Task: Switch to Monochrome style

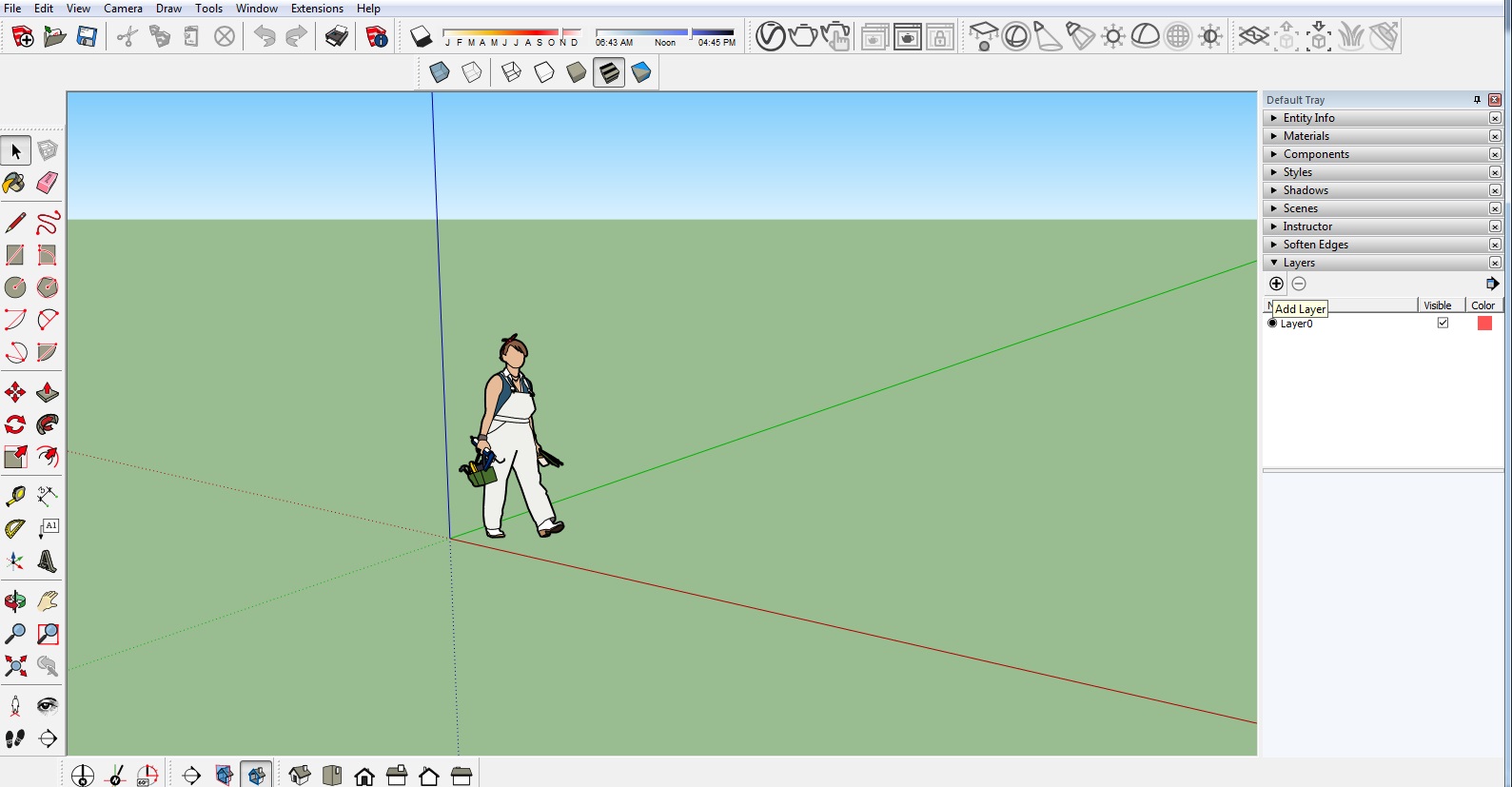Action: click(x=641, y=72)
